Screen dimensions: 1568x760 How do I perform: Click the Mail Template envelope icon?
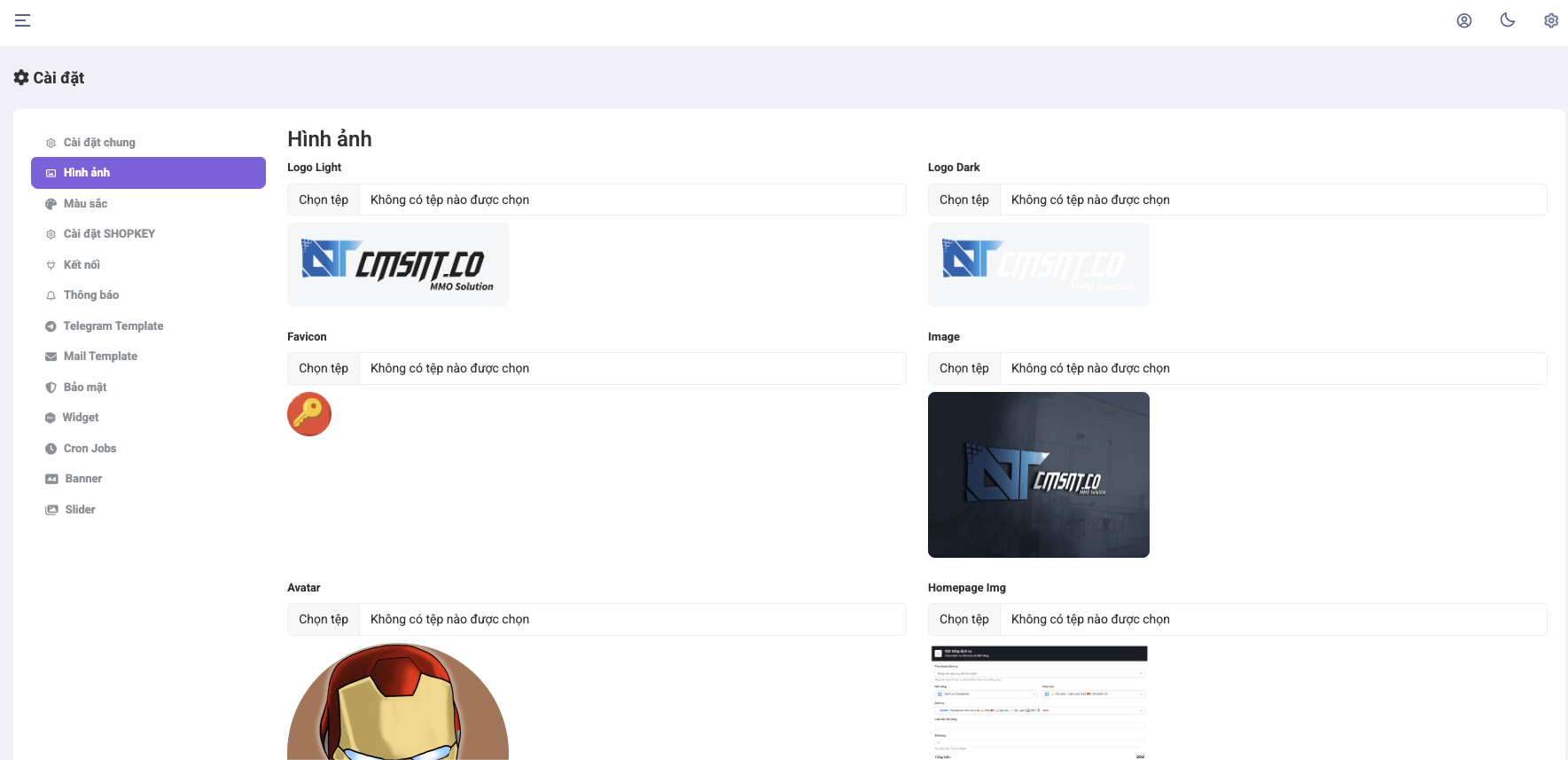click(51, 356)
